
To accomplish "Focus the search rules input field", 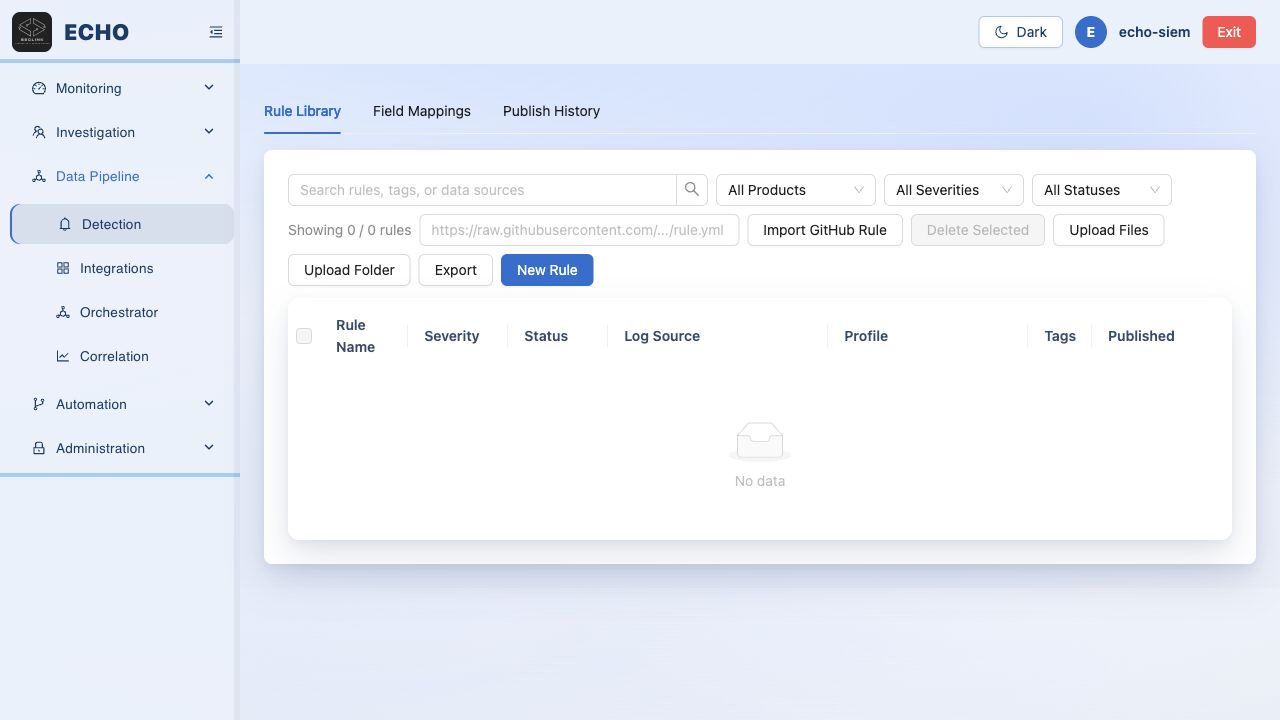I will [x=482, y=190].
